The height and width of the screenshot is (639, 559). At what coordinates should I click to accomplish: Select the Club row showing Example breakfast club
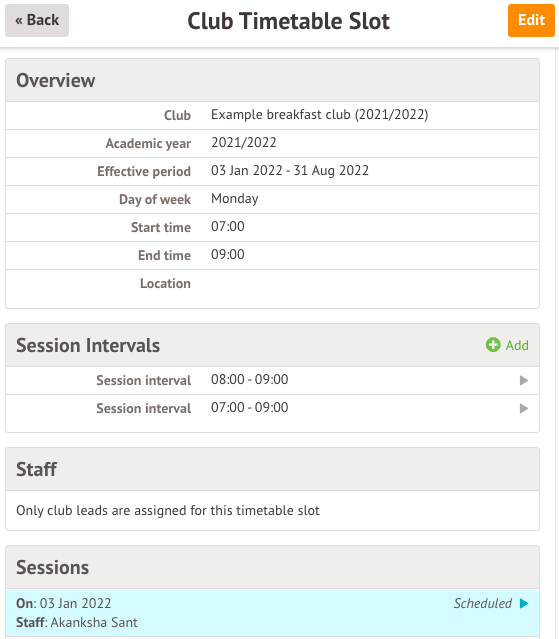click(272, 115)
